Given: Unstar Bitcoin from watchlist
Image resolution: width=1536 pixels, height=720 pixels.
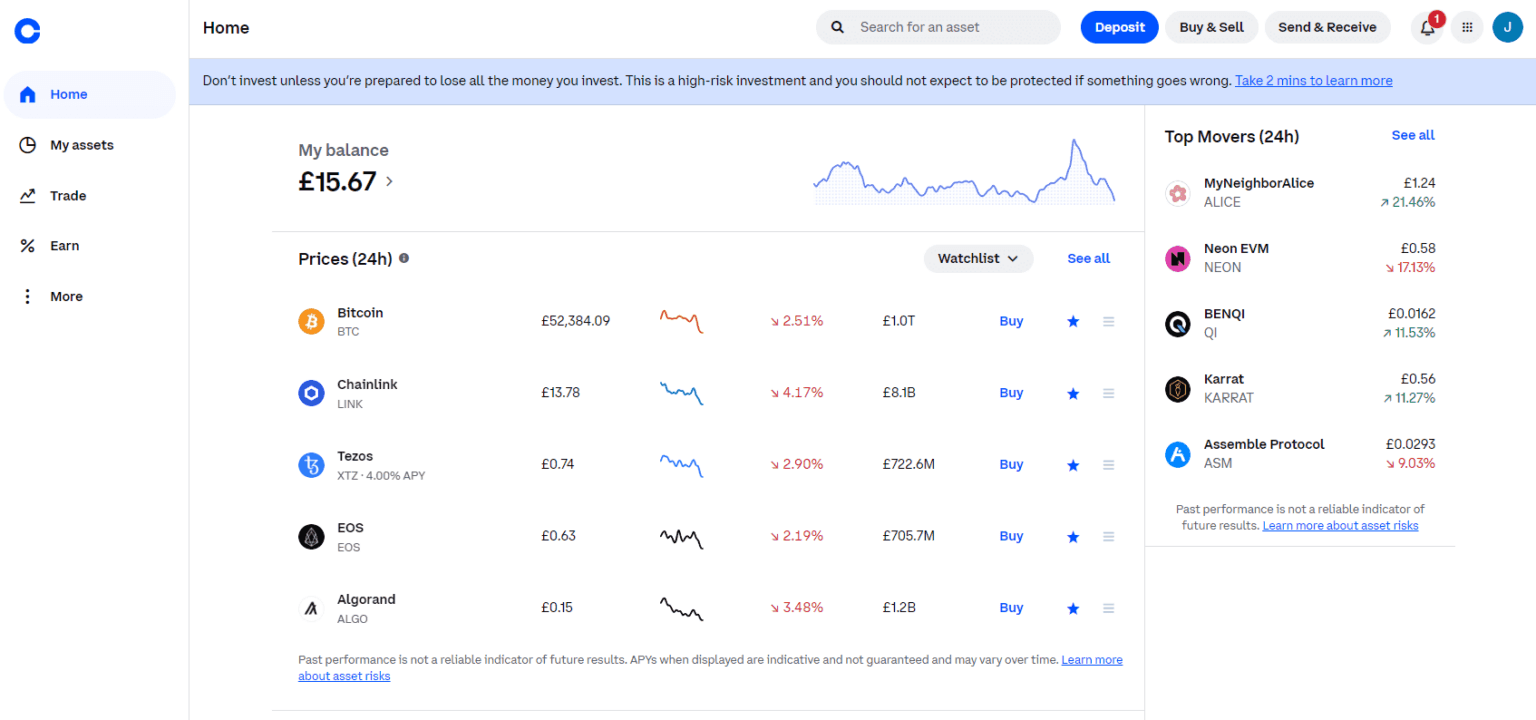Looking at the screenshot, I should (1073, 321).
